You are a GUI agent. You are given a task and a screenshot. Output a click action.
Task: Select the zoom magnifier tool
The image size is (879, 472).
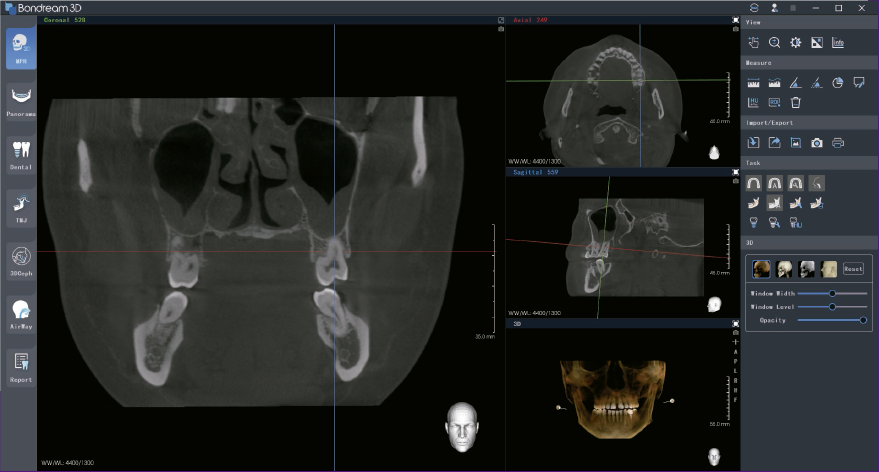(x=774, y=43)
